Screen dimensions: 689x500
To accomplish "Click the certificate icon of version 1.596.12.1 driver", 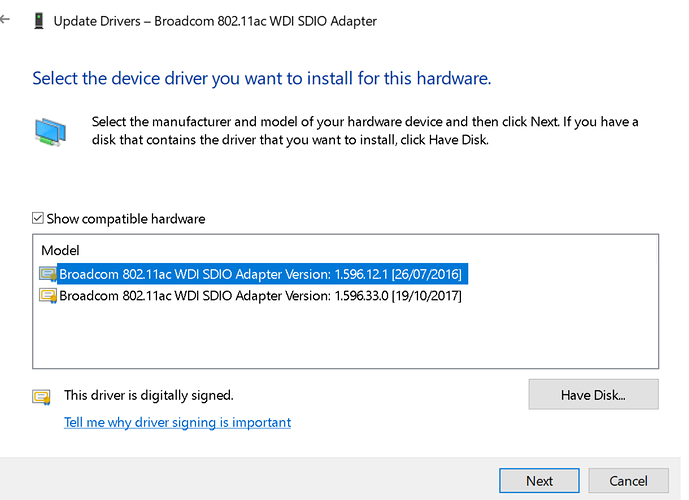I will click(x=48, y=274).
